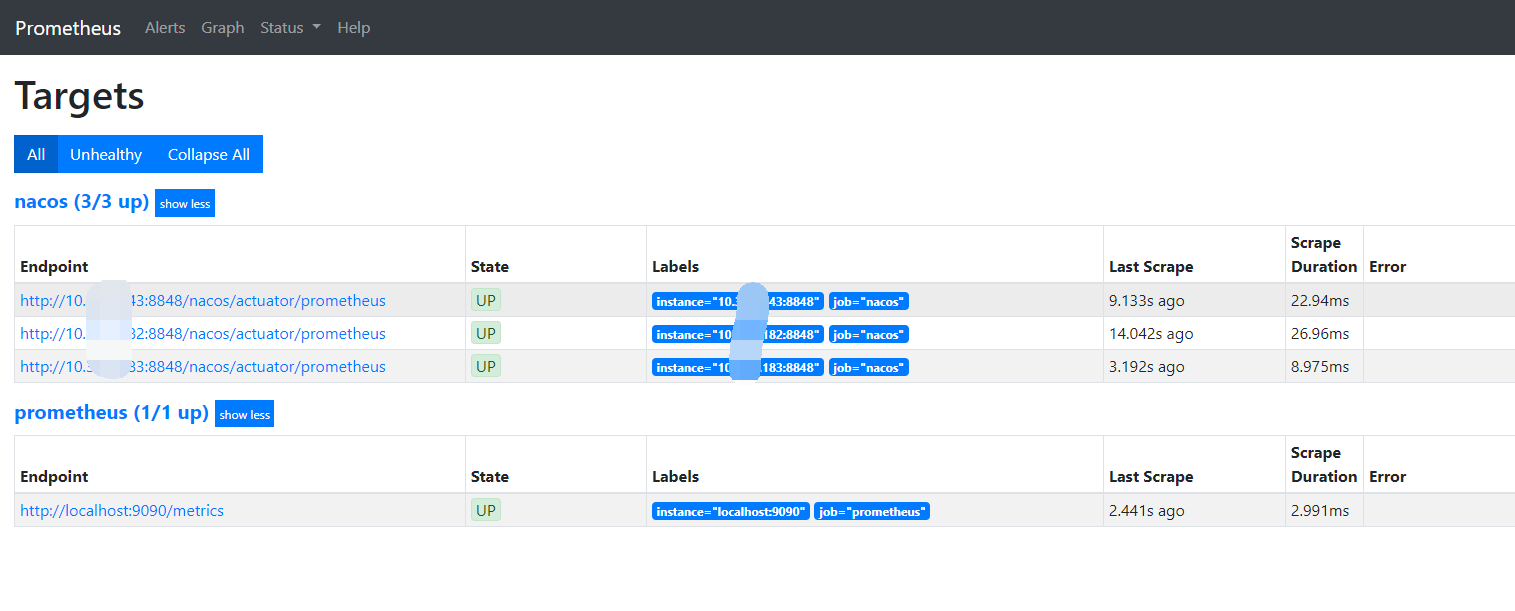Click UP state badge of 14.042s row
The image size is (1515, 611).
pyautogui.click(x=486, y=333)
